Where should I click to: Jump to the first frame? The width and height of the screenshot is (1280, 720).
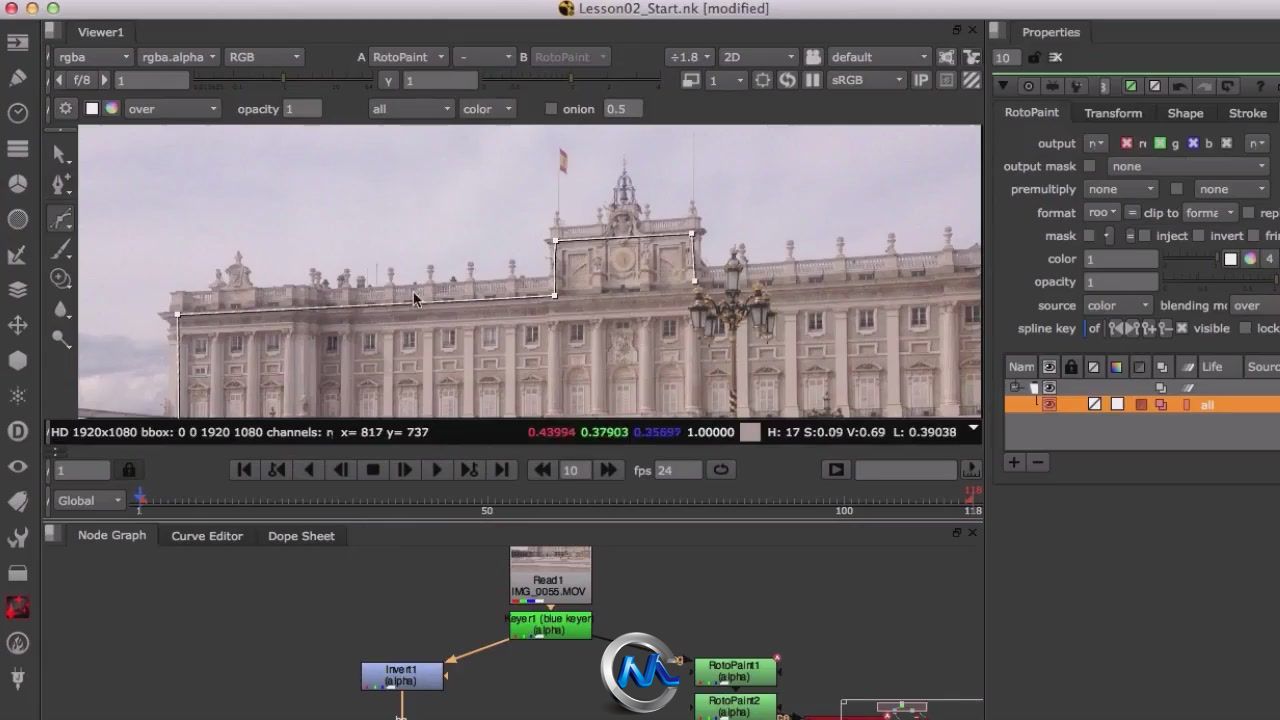click(x=244, y=470)
